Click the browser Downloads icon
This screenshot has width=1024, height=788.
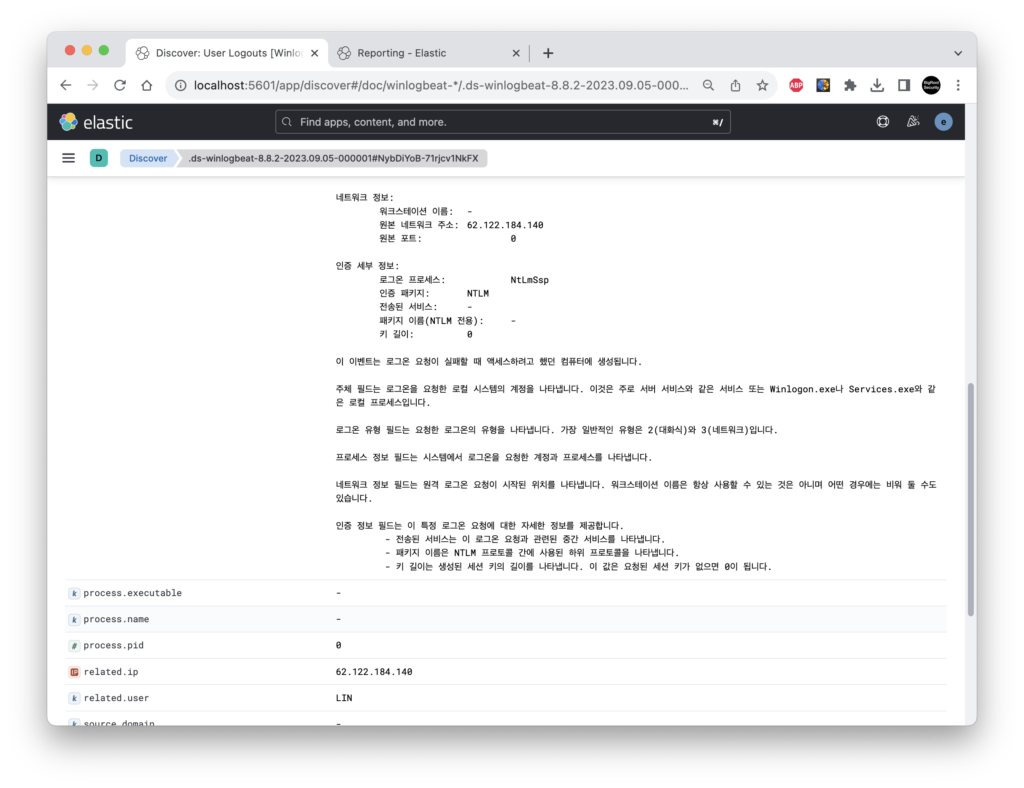[877, 85]
